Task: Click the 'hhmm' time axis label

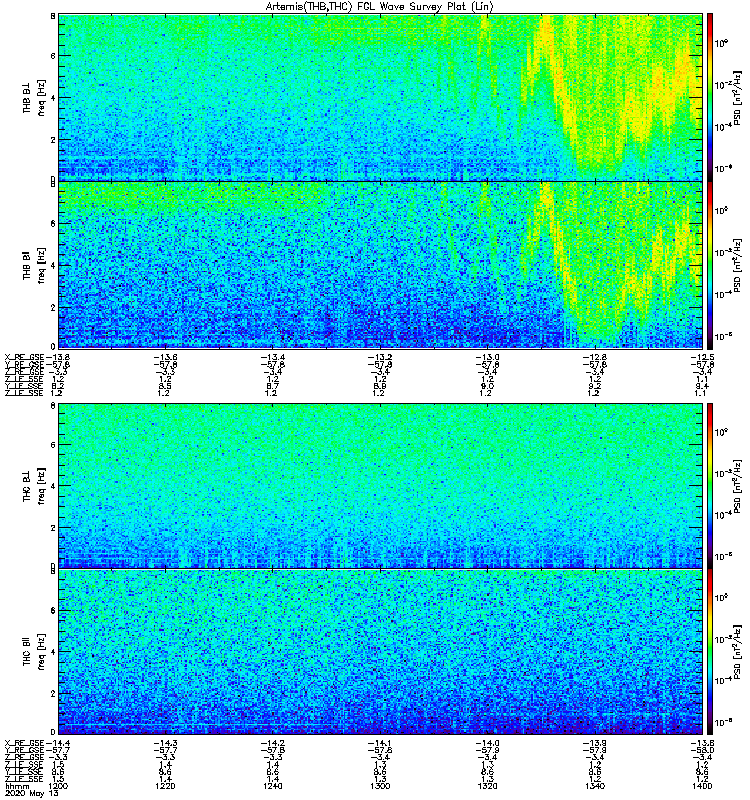Action: (16, 786)
